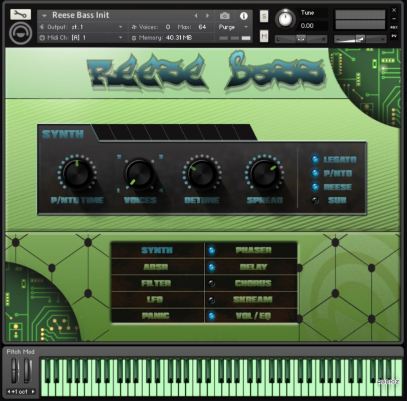The image size is (407, 401).
Task: Click the Output label text
Action: click(x=58, y=27)
